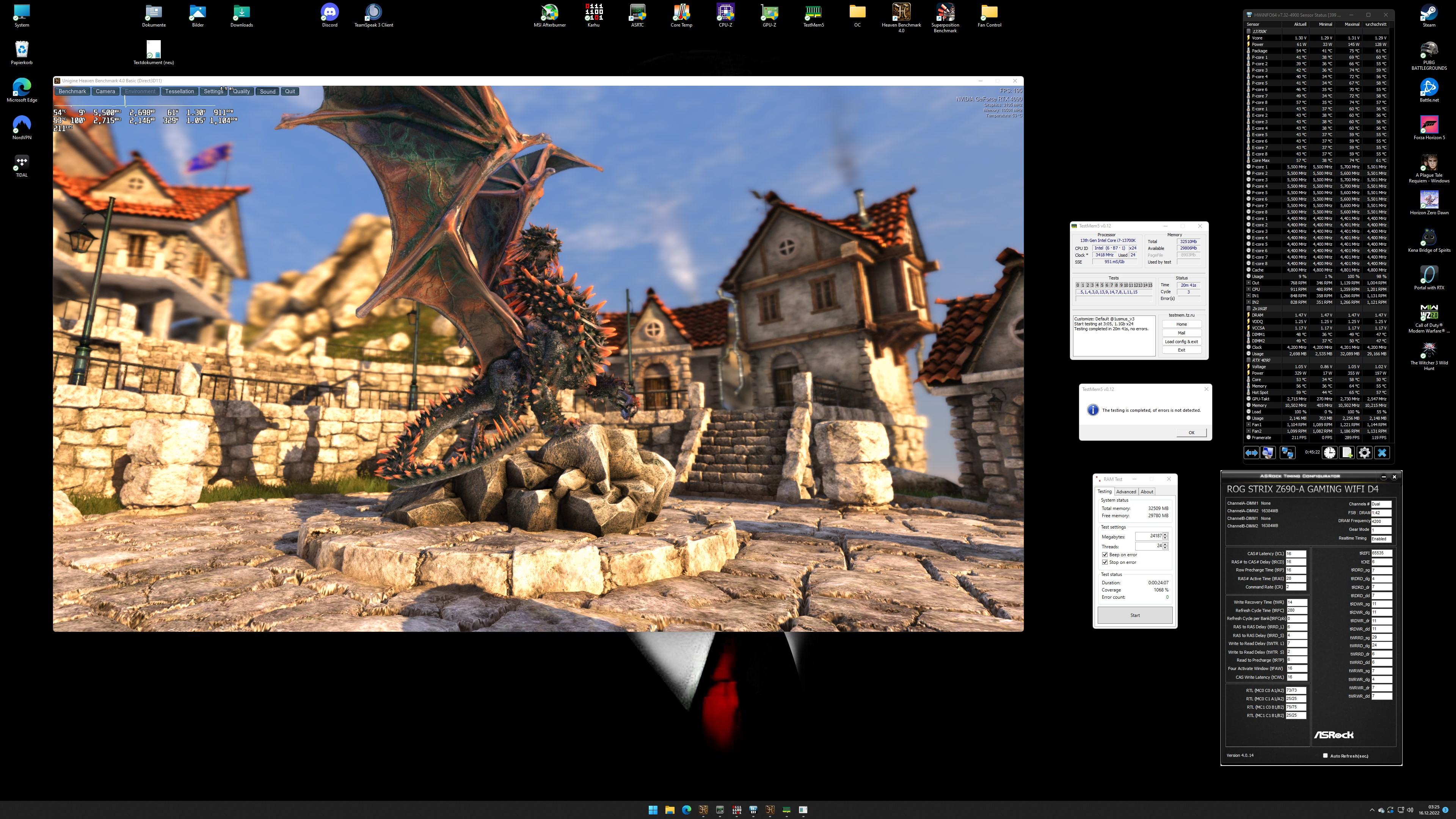1456x819 pixels.
Task: Open NordVPN desktop icon
Action: (22, 128)
